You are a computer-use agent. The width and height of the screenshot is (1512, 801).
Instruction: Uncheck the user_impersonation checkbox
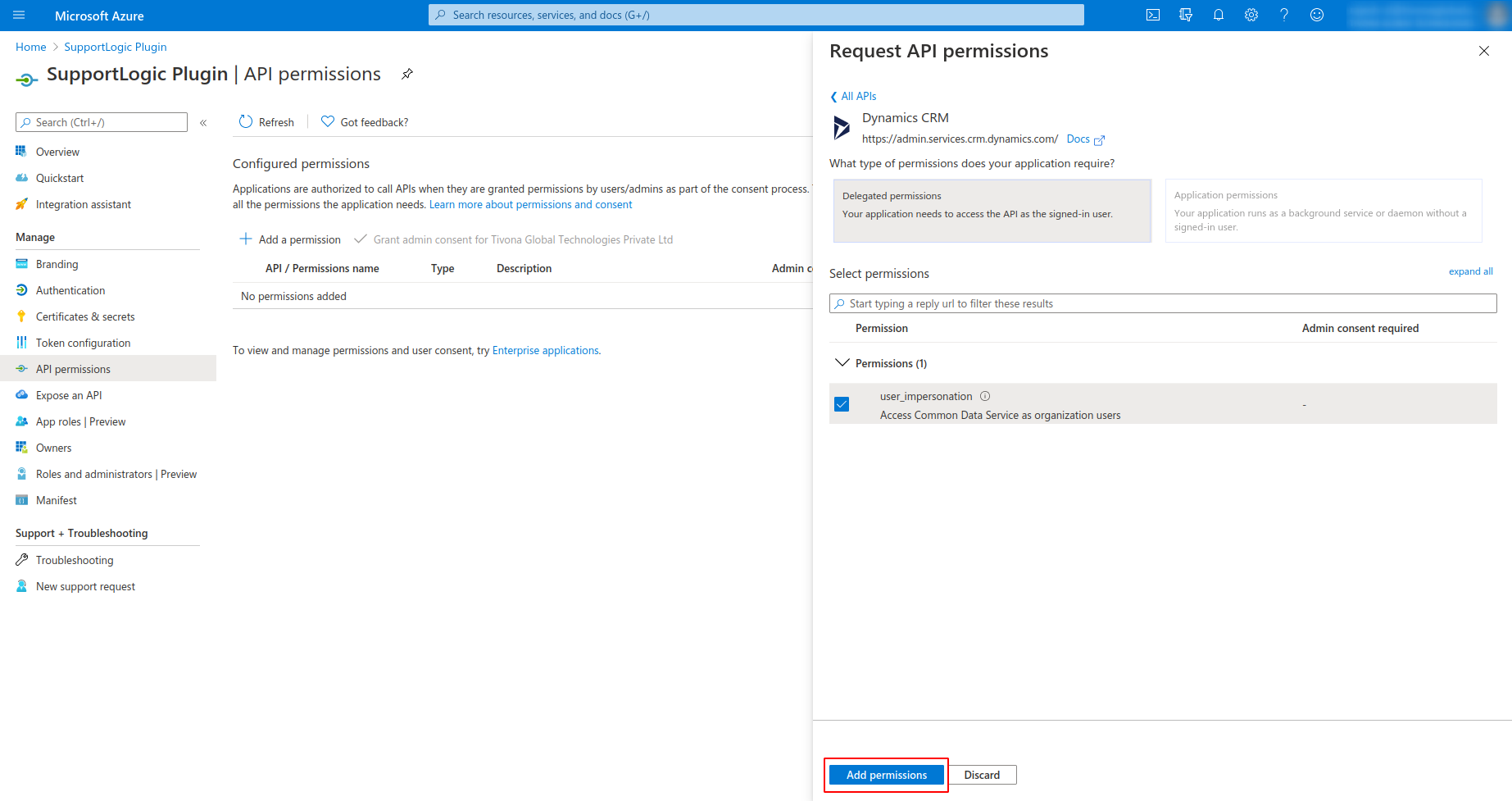[842, 404]
